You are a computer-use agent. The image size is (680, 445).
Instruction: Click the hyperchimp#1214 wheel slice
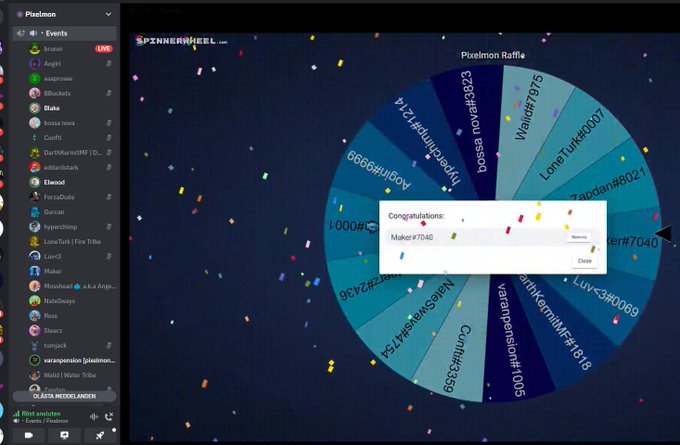427,141
